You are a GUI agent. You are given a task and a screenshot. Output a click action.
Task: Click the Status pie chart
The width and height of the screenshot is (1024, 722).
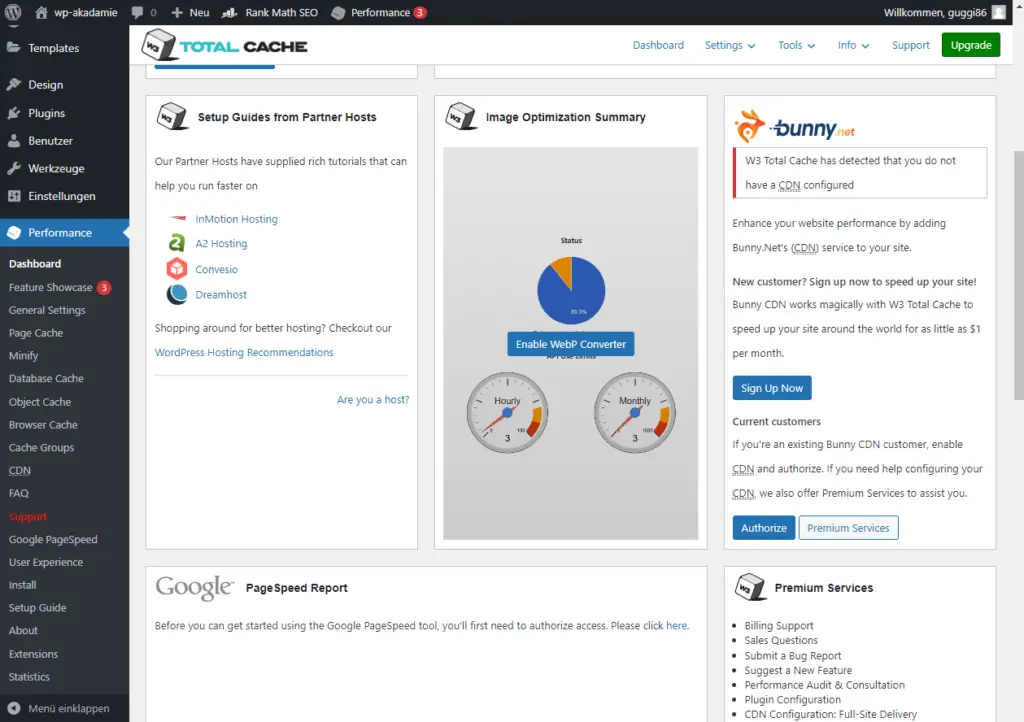(x=571, y=290)
